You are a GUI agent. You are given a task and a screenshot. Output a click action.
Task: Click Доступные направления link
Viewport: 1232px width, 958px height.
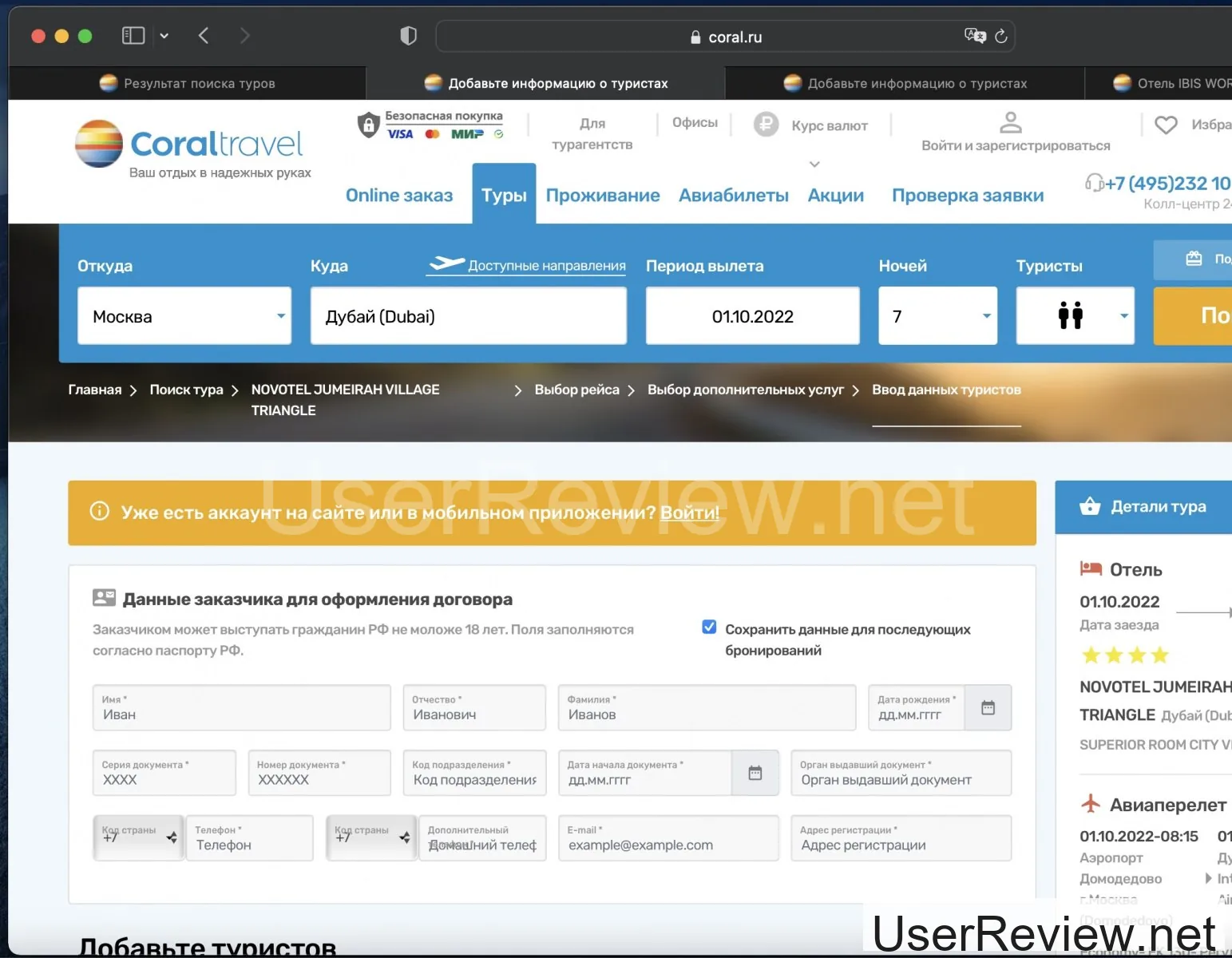546,266
